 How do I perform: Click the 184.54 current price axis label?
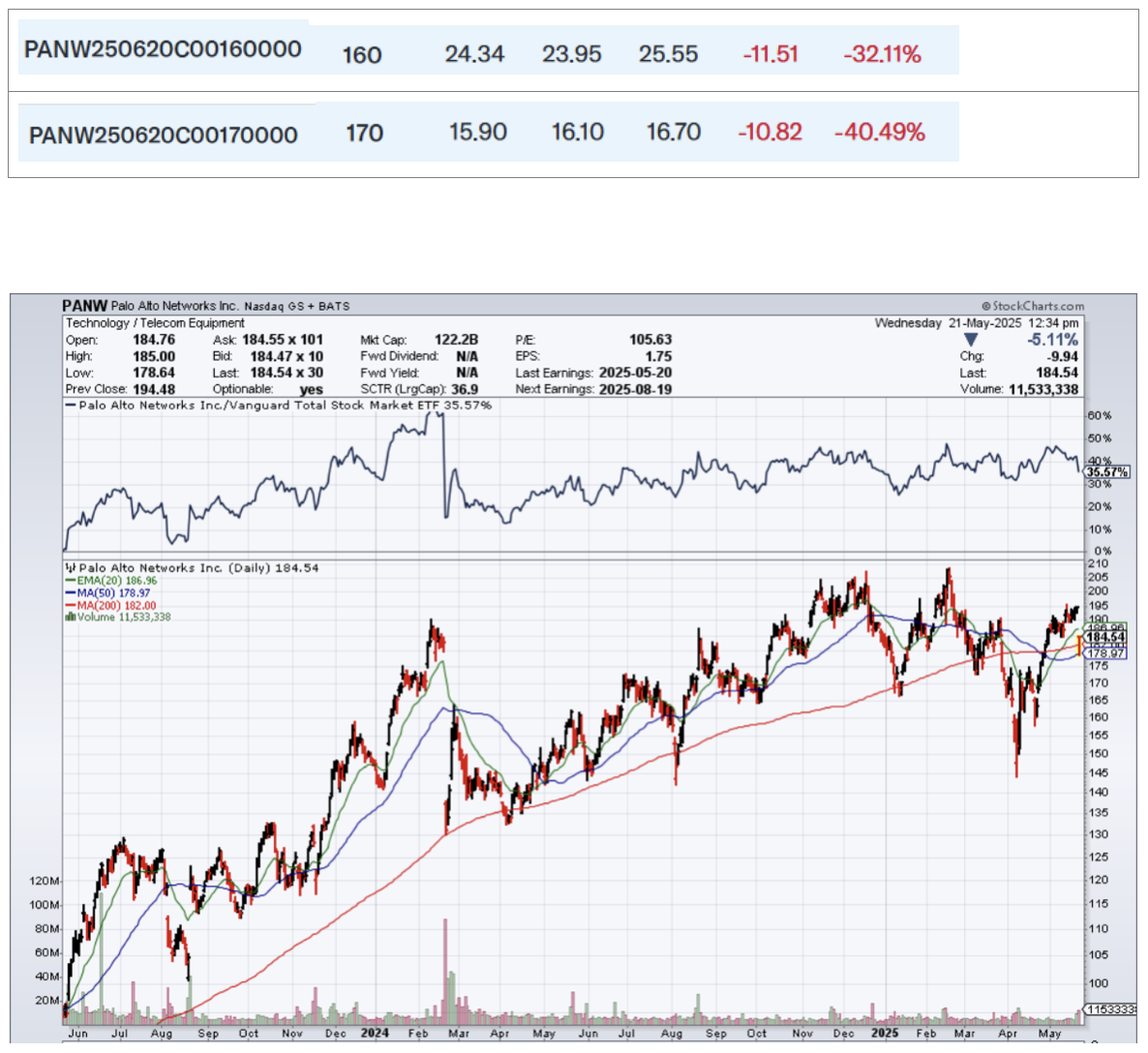(1105, 637)
